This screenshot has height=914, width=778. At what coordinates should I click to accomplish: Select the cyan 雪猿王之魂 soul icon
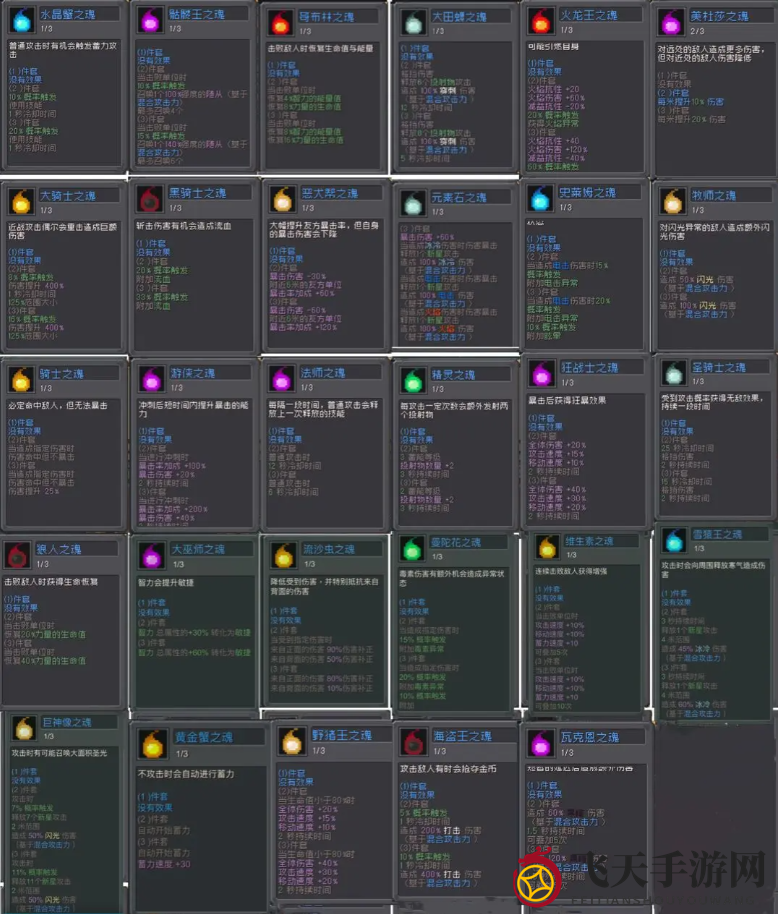pos(671,541)
